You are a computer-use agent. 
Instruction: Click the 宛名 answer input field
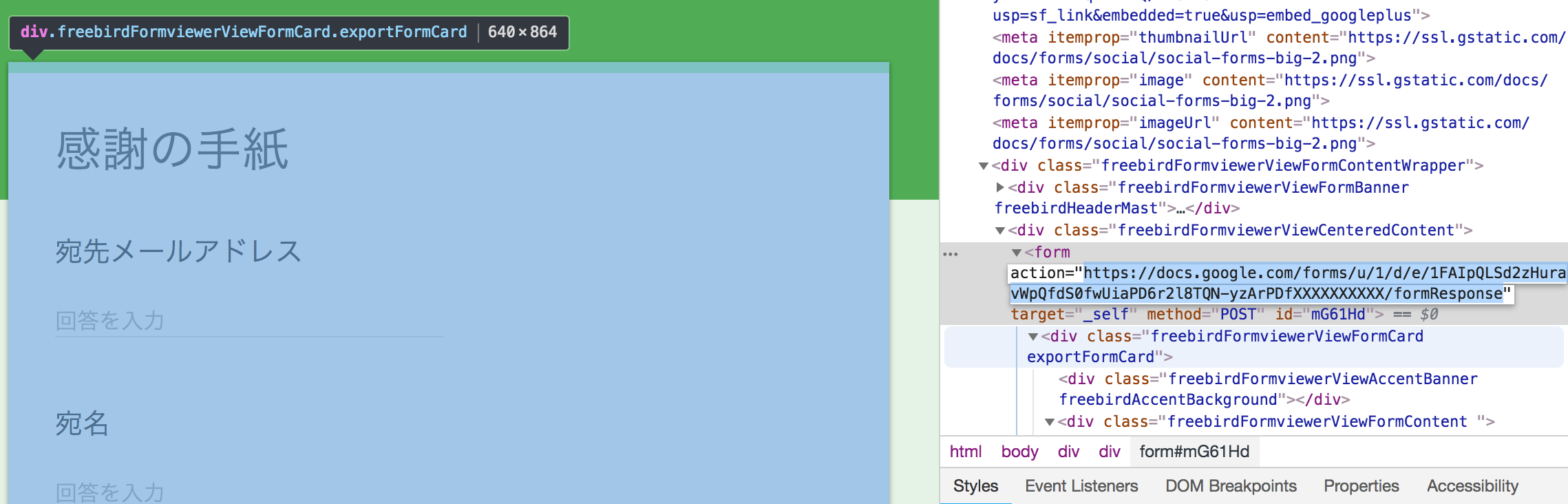[248, 492]
